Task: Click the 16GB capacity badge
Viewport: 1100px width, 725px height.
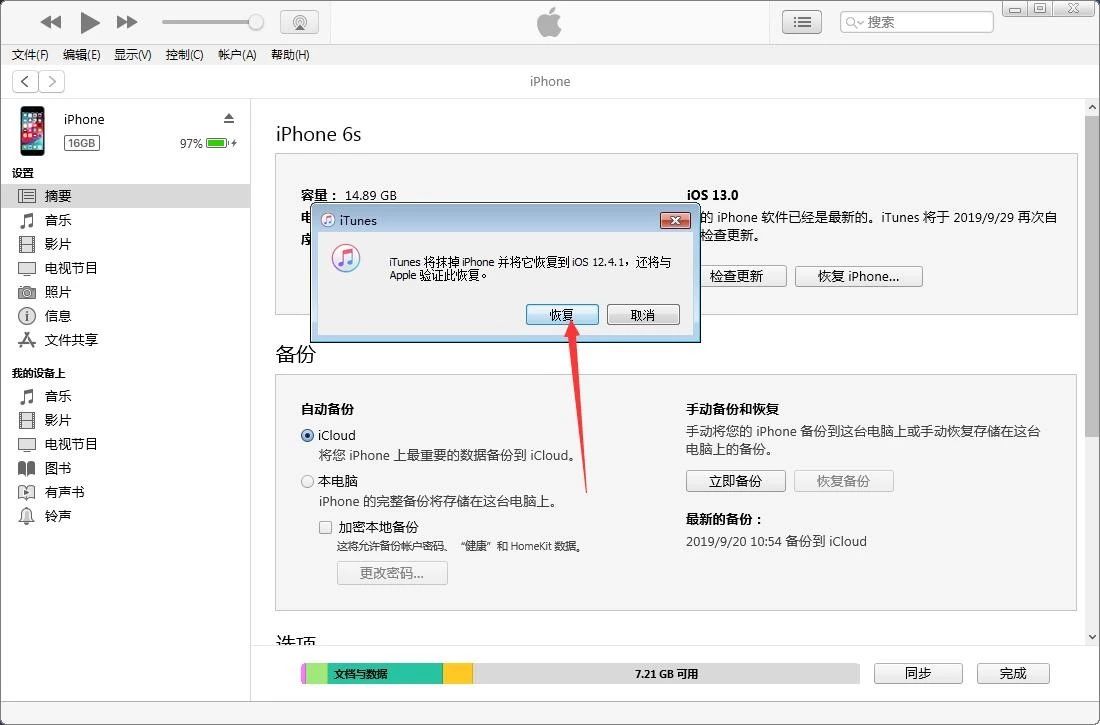Action: [x=82, y=143]
